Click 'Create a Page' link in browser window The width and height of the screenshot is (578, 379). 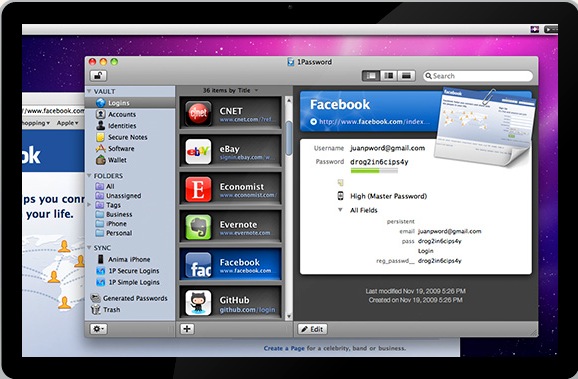tap(284, 348)
